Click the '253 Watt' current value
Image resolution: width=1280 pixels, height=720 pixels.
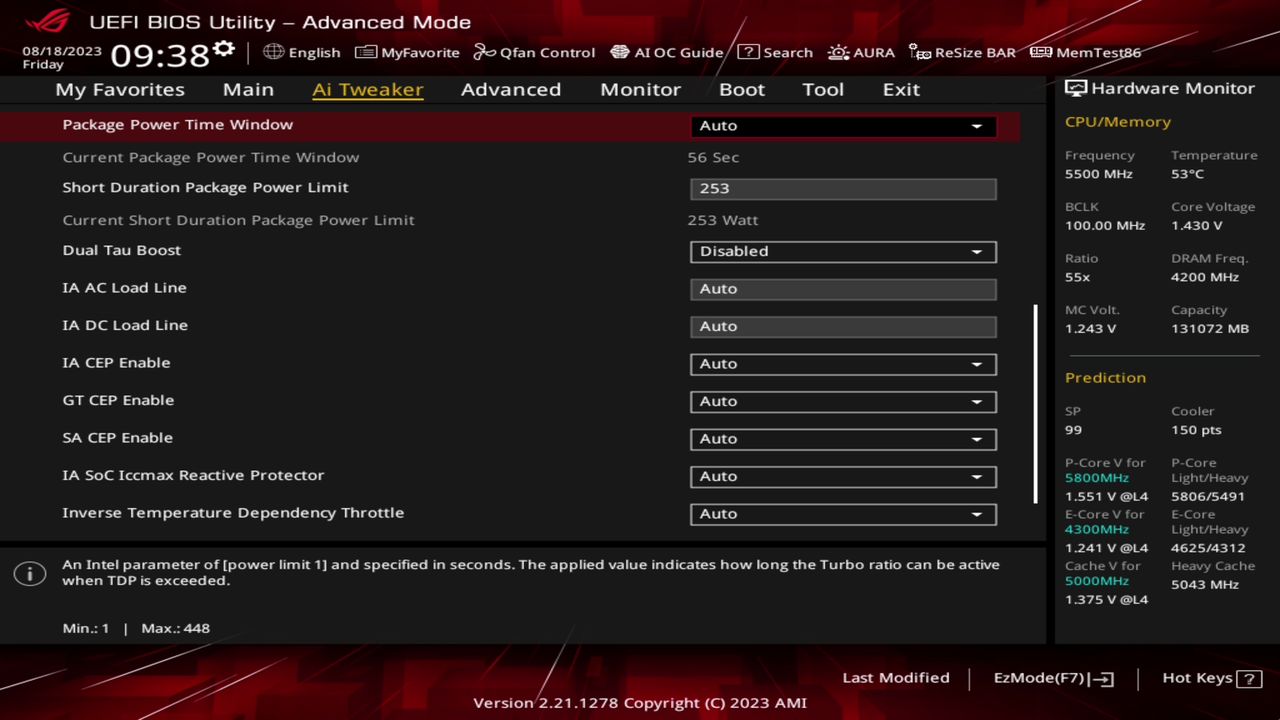click(722, 220)
